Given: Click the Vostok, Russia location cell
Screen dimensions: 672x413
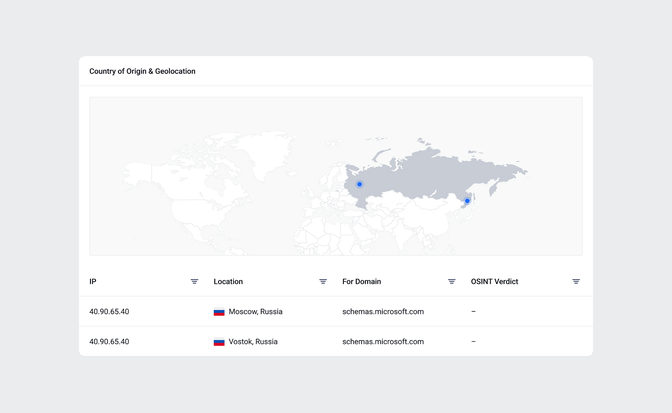Looking at the screenshot, I should tap(246, 341).
